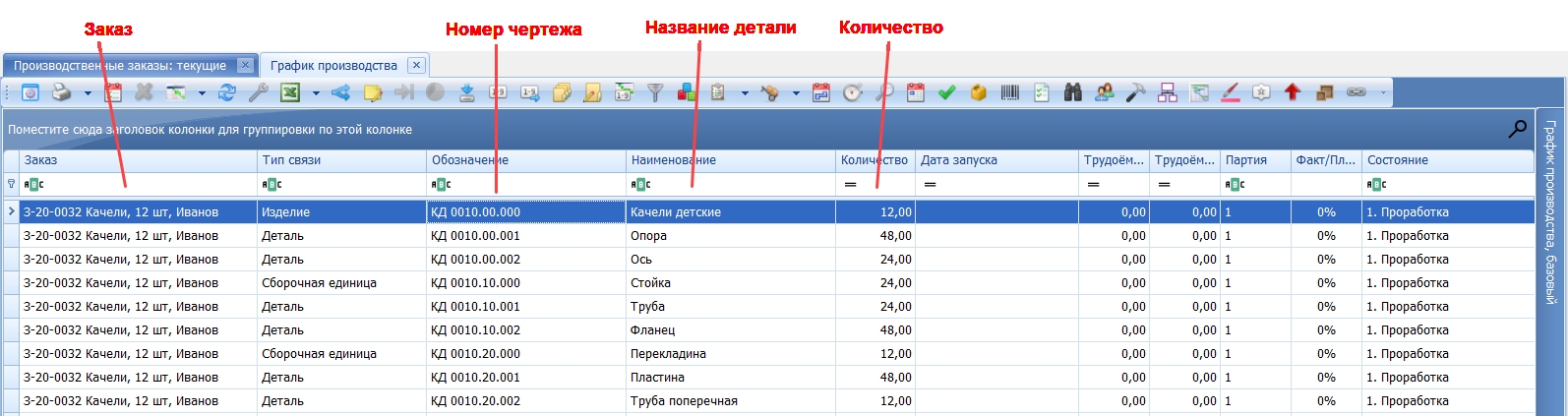Click the blue refresh arrows icon
Image resolution: width=1568 pixels, height=416 pixels.
[227, 92]
